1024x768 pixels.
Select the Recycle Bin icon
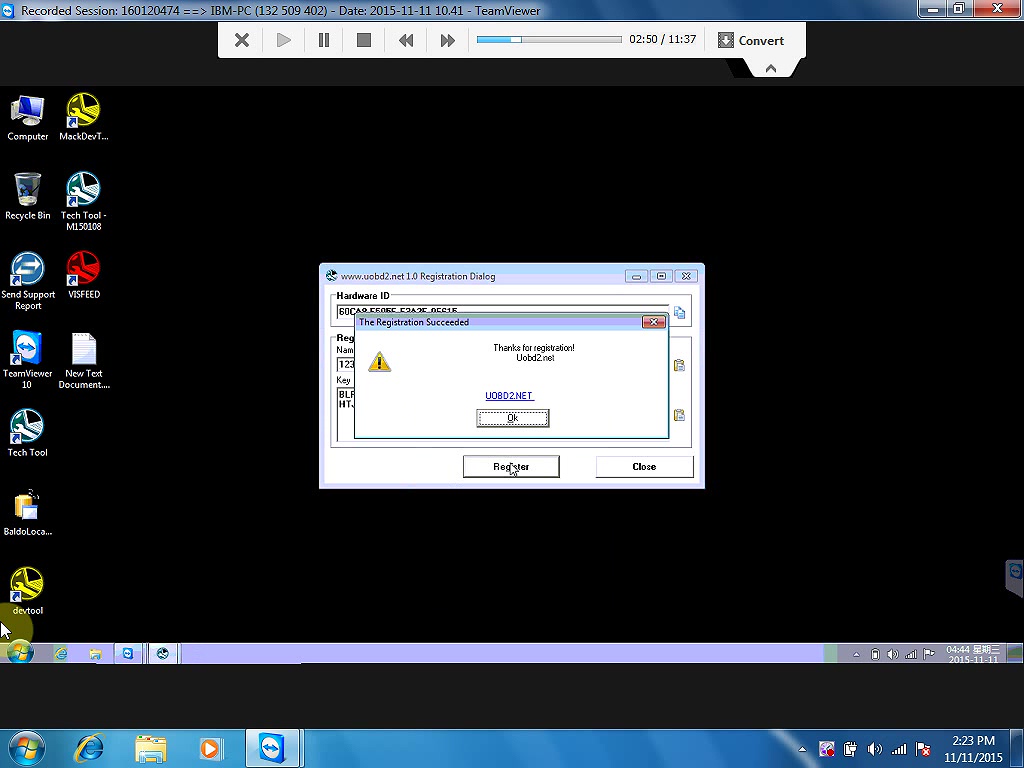27,197
